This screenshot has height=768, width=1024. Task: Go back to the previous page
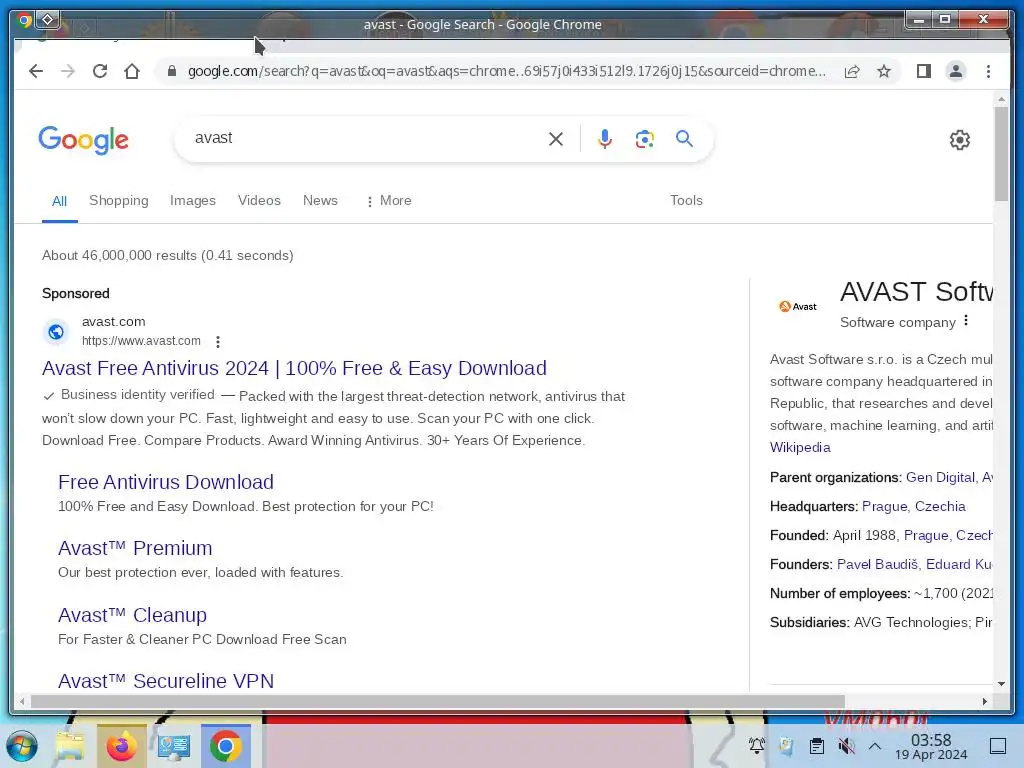(36, 71)
